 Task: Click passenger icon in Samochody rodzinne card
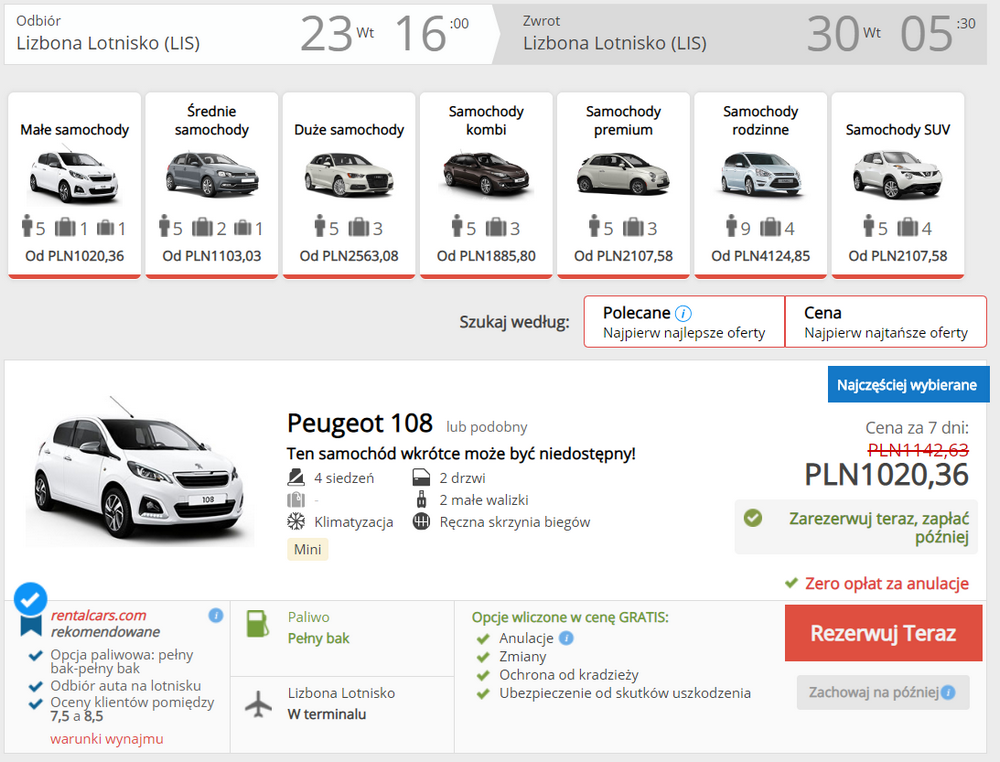click(x=731, y=226)
